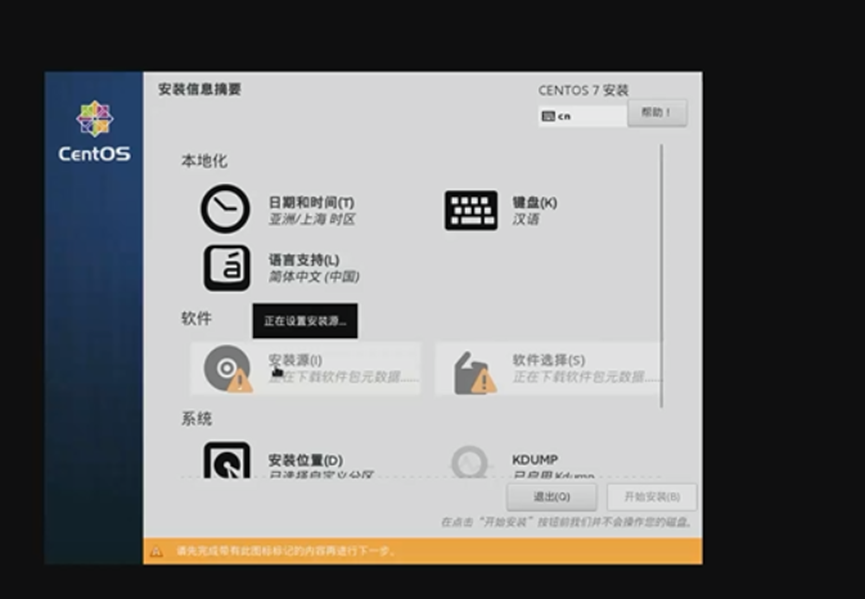Click the Software Selection package icon
This screenshot has width=865, height=599.
click(474, 373)
